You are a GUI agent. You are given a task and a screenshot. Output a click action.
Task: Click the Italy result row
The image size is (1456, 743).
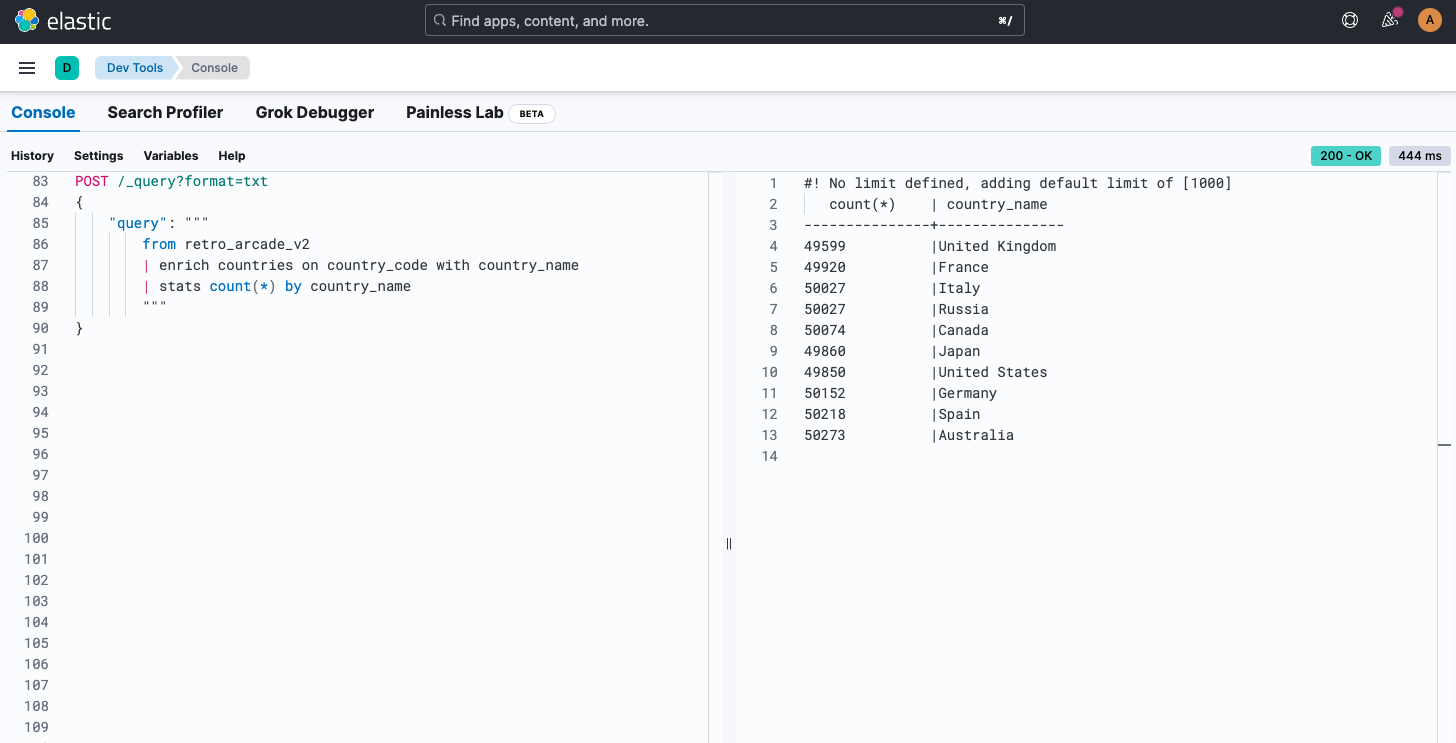(x=892, y=288)
